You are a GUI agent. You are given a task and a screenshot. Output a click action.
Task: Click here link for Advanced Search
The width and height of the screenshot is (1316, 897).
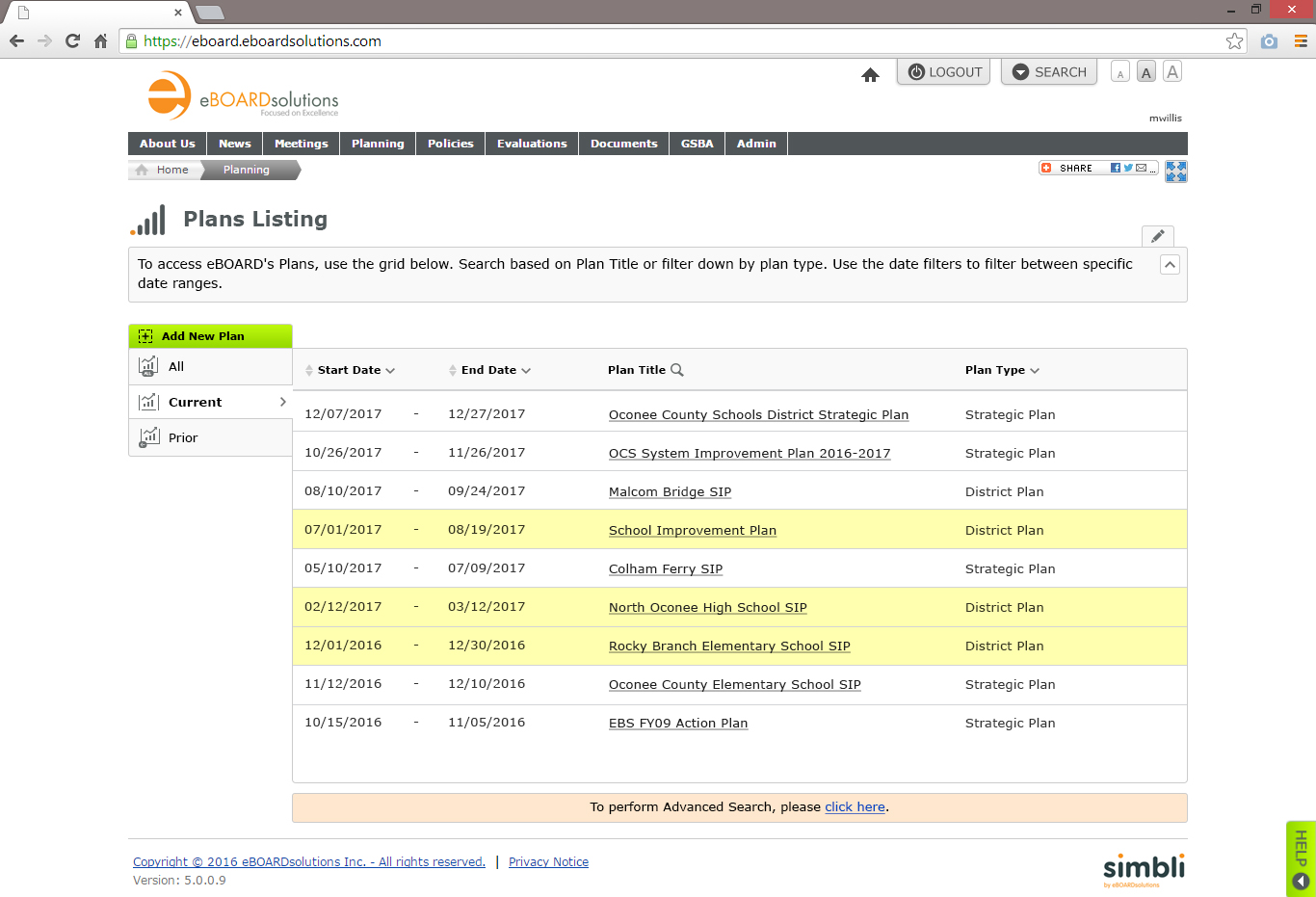[855, 806]
